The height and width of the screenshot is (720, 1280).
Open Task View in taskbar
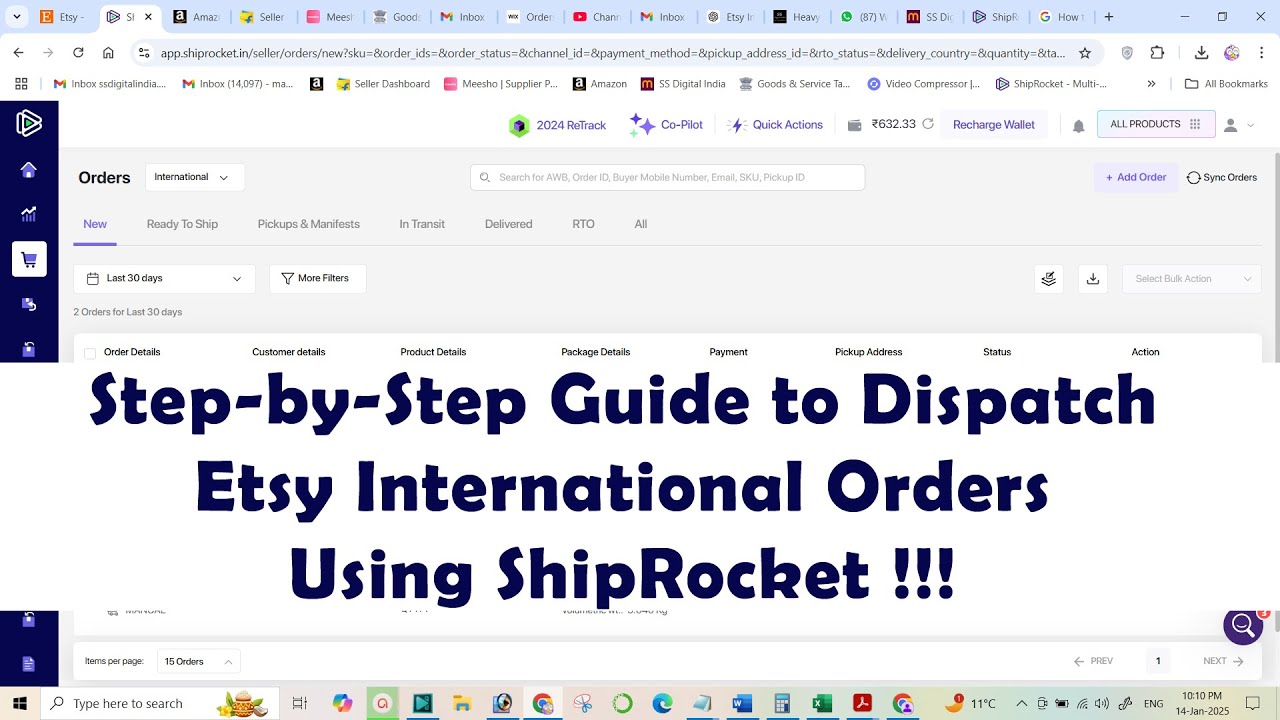coord(299,703)
